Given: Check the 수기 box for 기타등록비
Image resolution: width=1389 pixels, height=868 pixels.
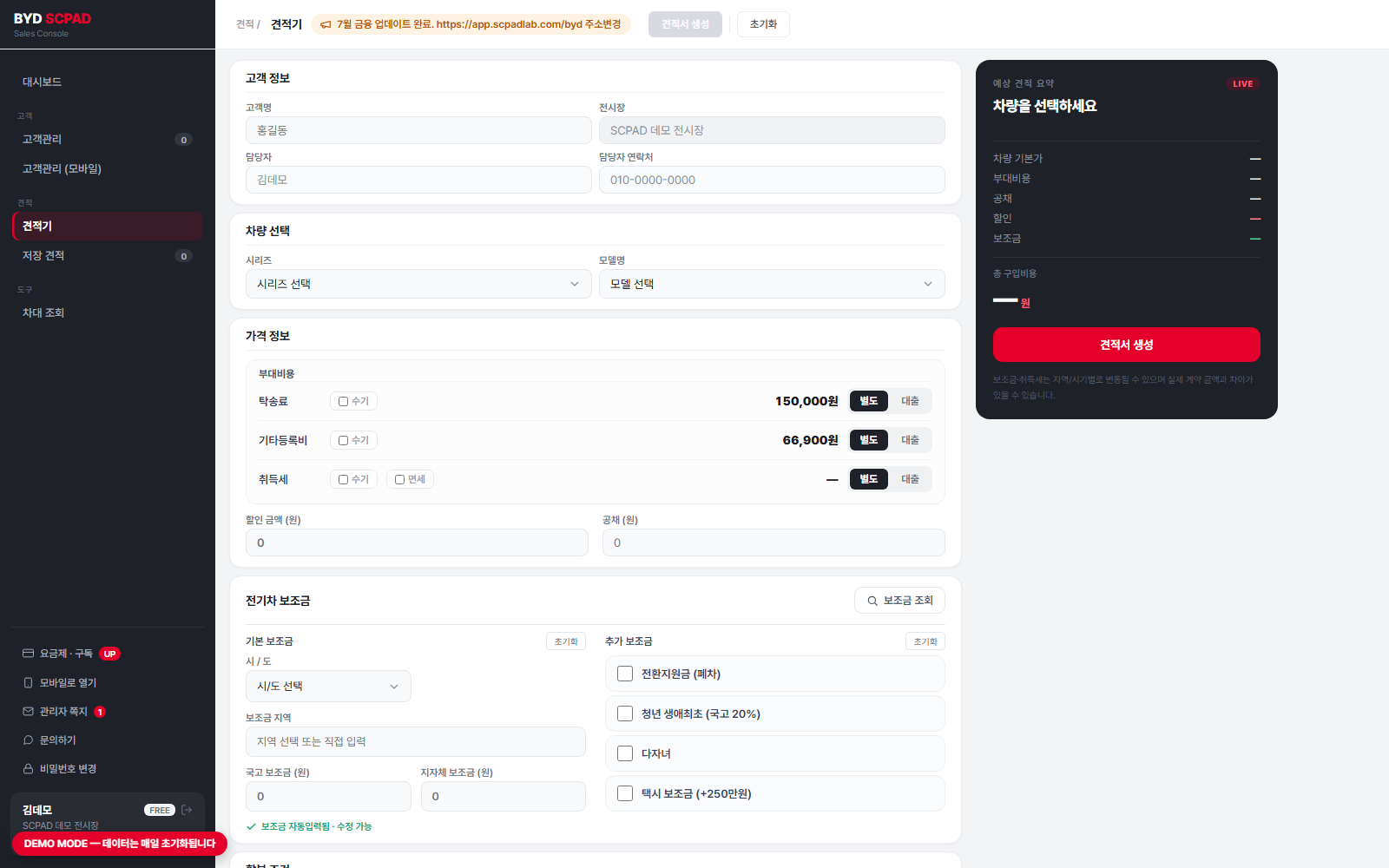Looking at the screenshot, I should coord(344,440).
